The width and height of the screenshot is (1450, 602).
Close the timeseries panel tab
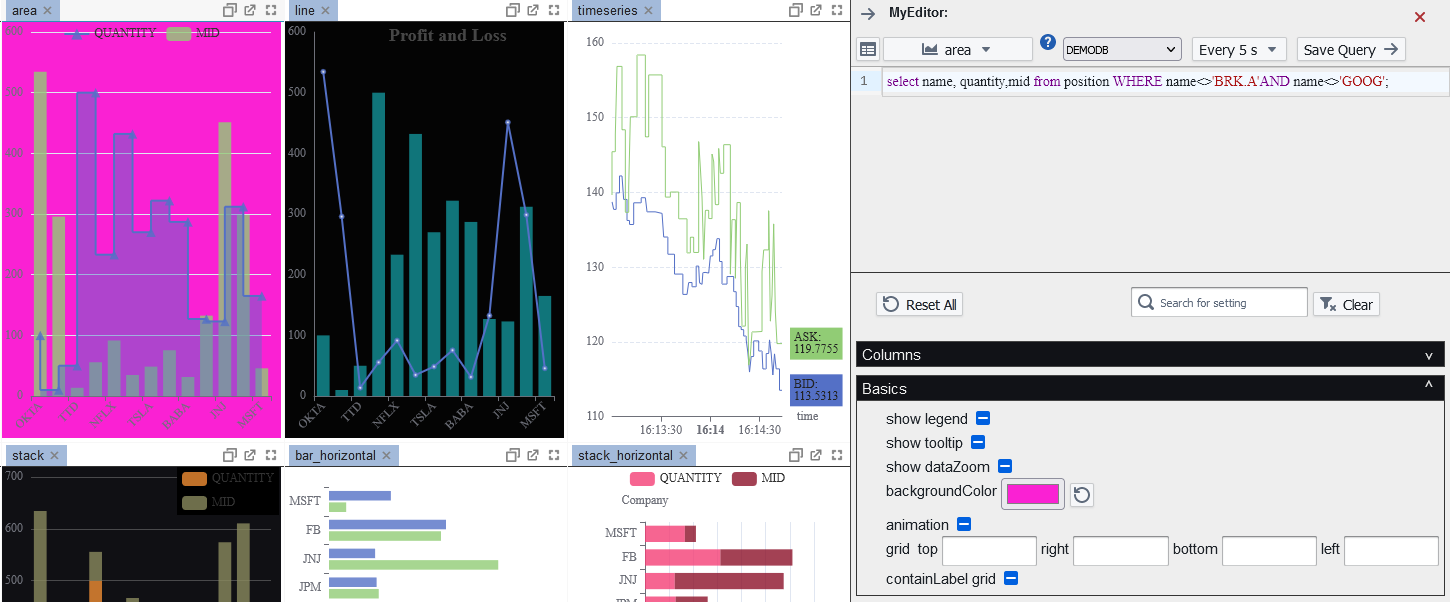pos(648,11)
